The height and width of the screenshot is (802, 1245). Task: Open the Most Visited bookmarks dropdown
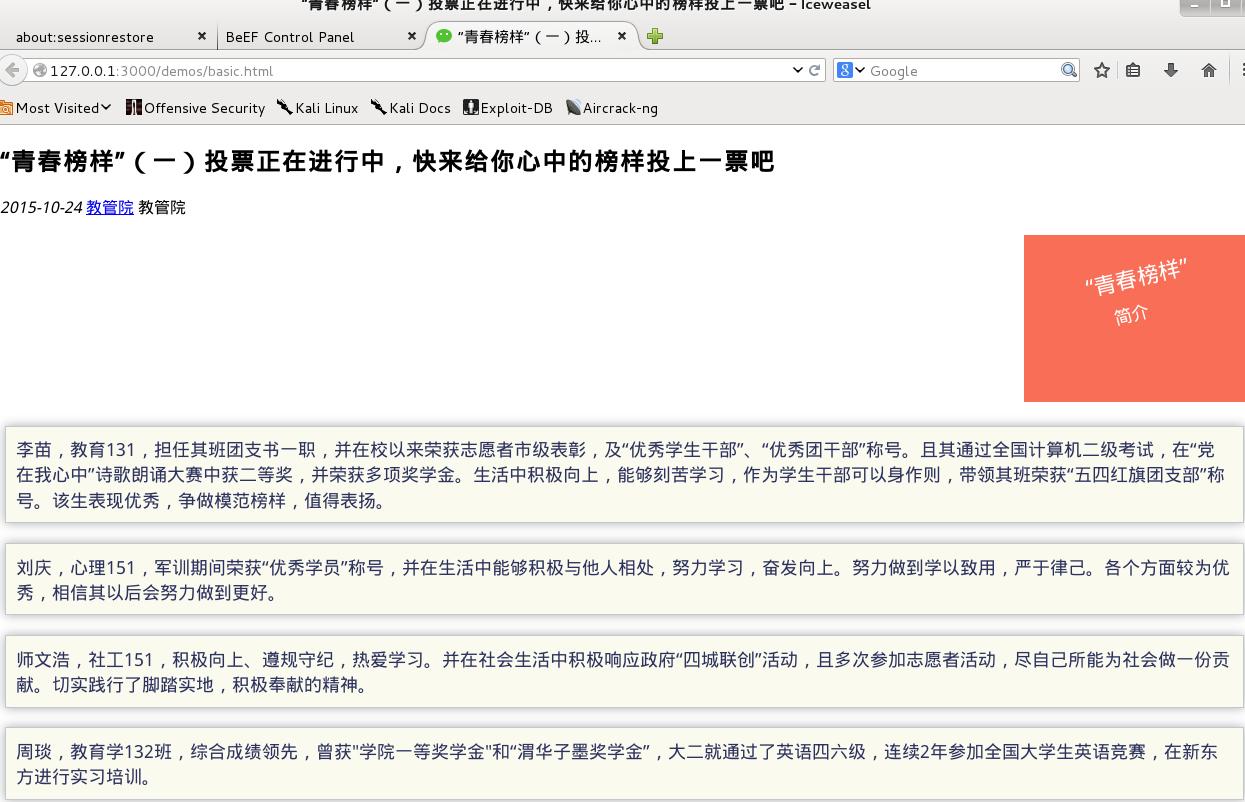[x=57, y=108]
